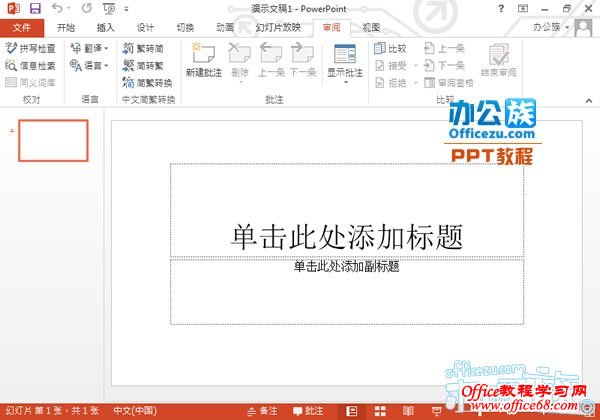Switch to Normal view in status bar
The width and height of the screenshot is (600, 420).
click(352, 411)
